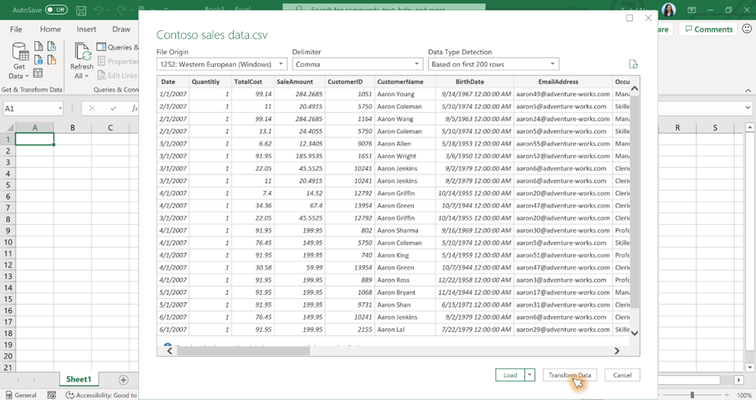Click the Cancel button
This screenshot has width=756, height=400.
click(x=622, y=375)
